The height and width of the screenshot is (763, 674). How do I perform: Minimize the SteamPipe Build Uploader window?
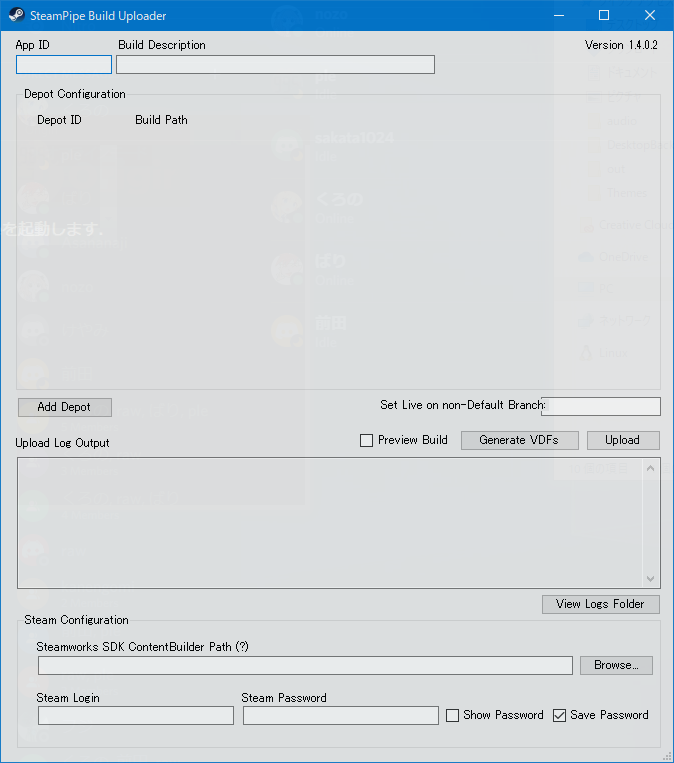point(559,16)
